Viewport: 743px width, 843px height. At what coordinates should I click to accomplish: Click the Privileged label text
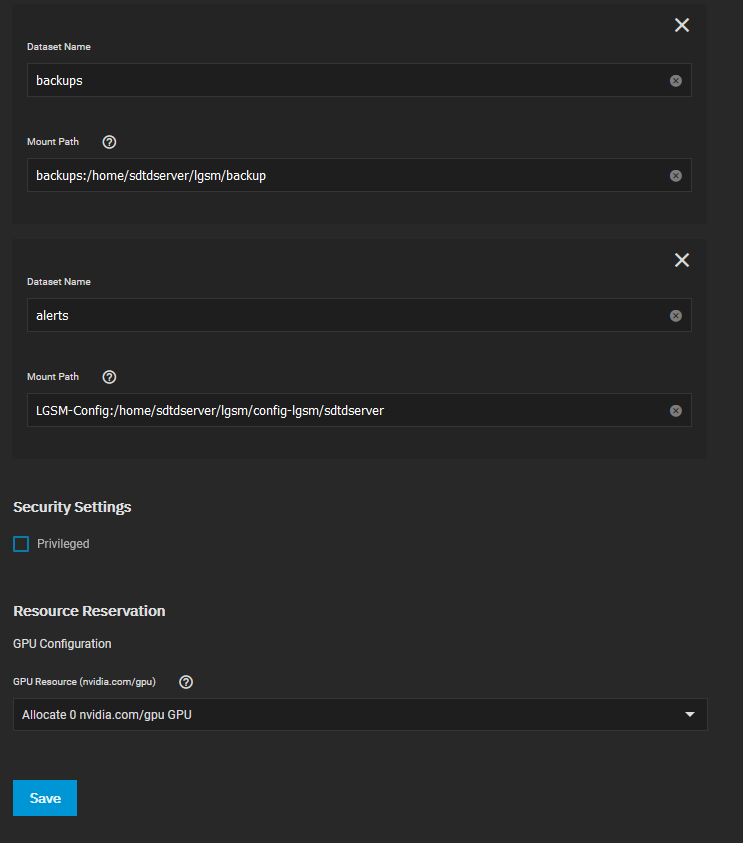[63, 544]
